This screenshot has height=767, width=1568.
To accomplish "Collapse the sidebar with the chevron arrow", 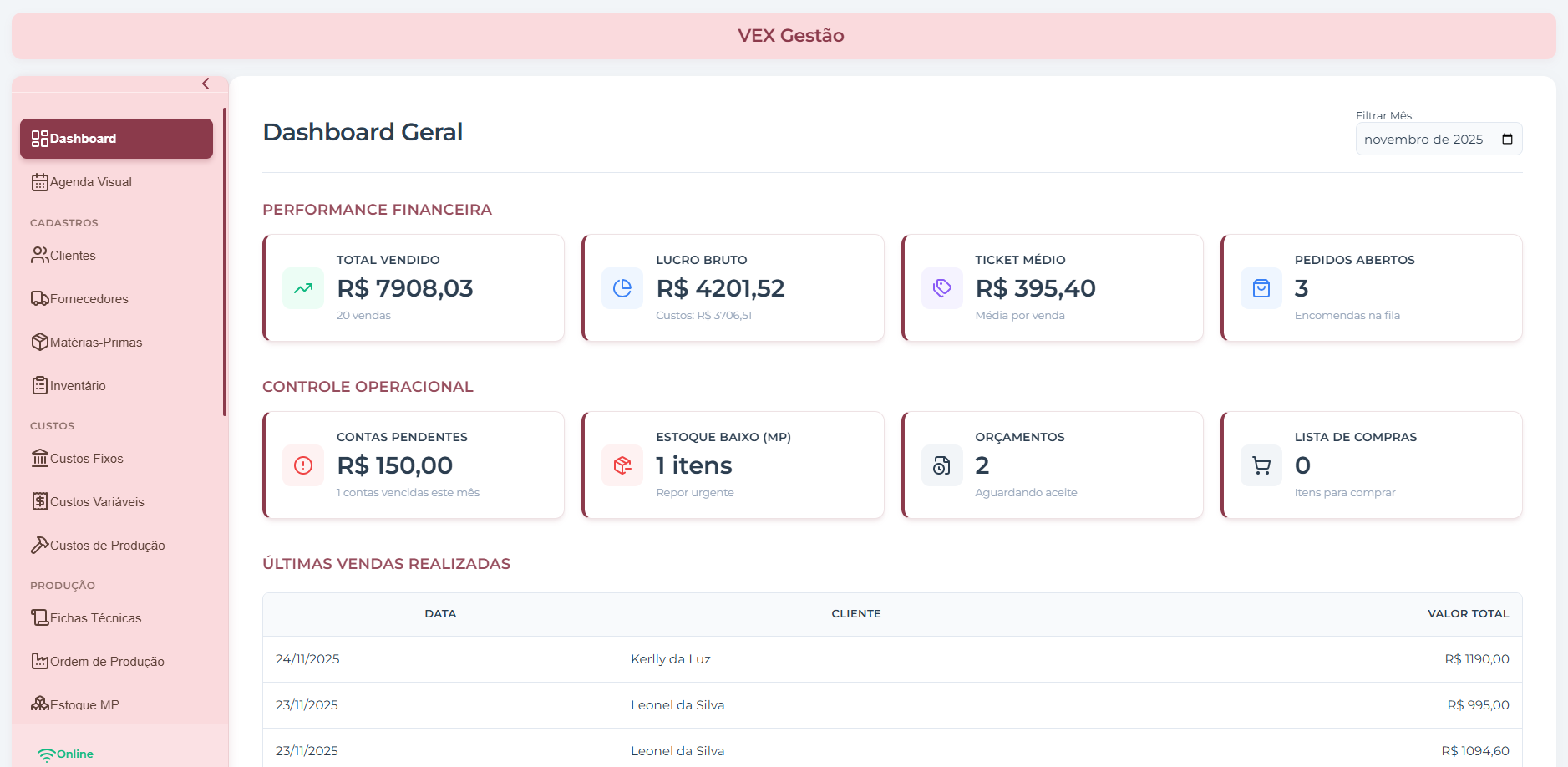I will [x=206, y=84].
